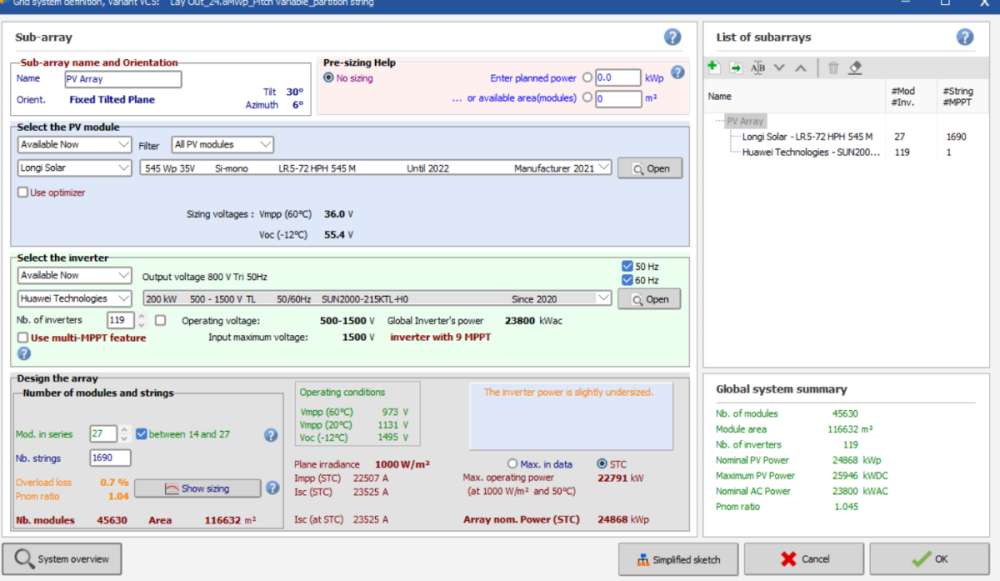Viewport: 1000px width, 581px height.
Task: Move subarray down with the down arrow icon
Action: click(x=779, y=67)
